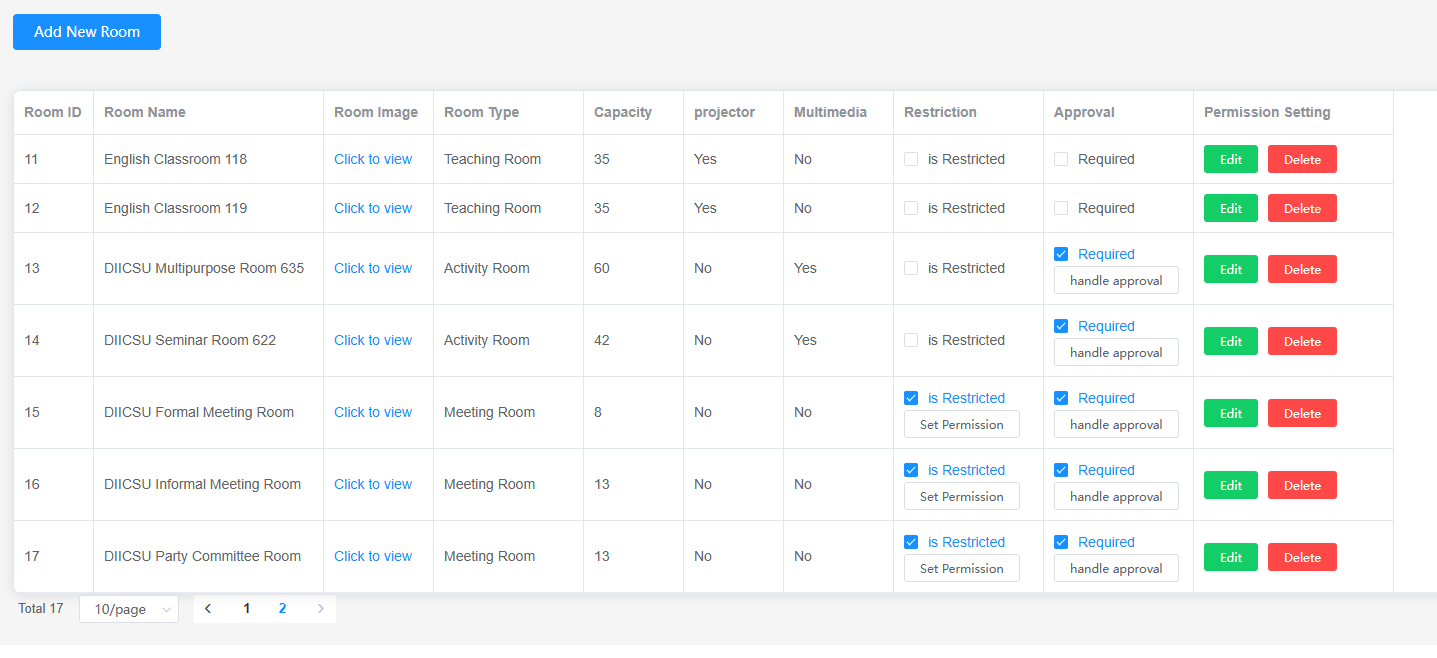This screenshot has width=1437, height=658.
Task: Uncheck Required approval for DIICSU Multipurpose Room 635
Action: pyautogui.click(x=1061, y=254)
